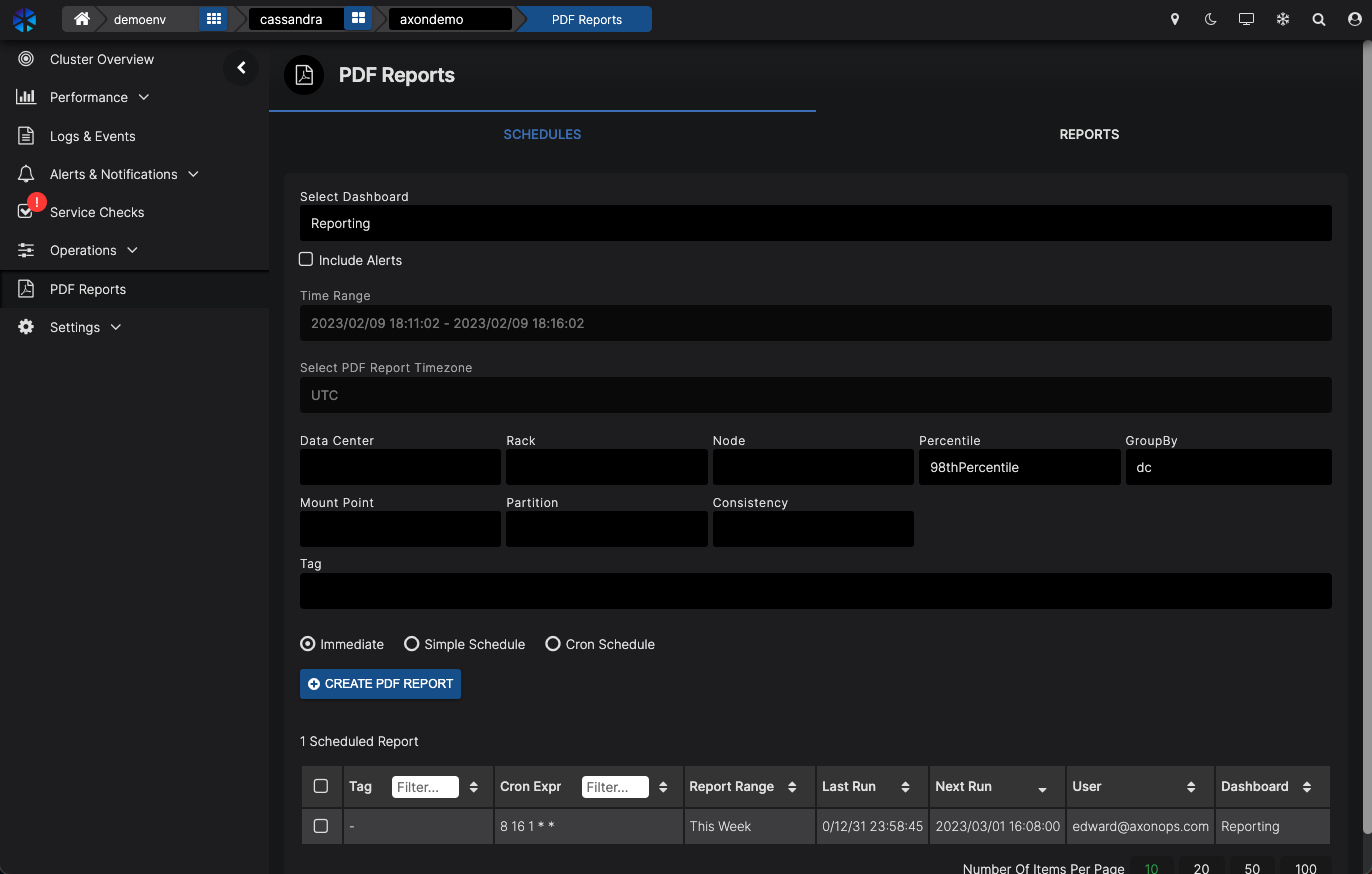The image size is (1372, 874).
Task: Open the Percentile dropdown showing 98thPercentile
Action: pos(1018,467)
